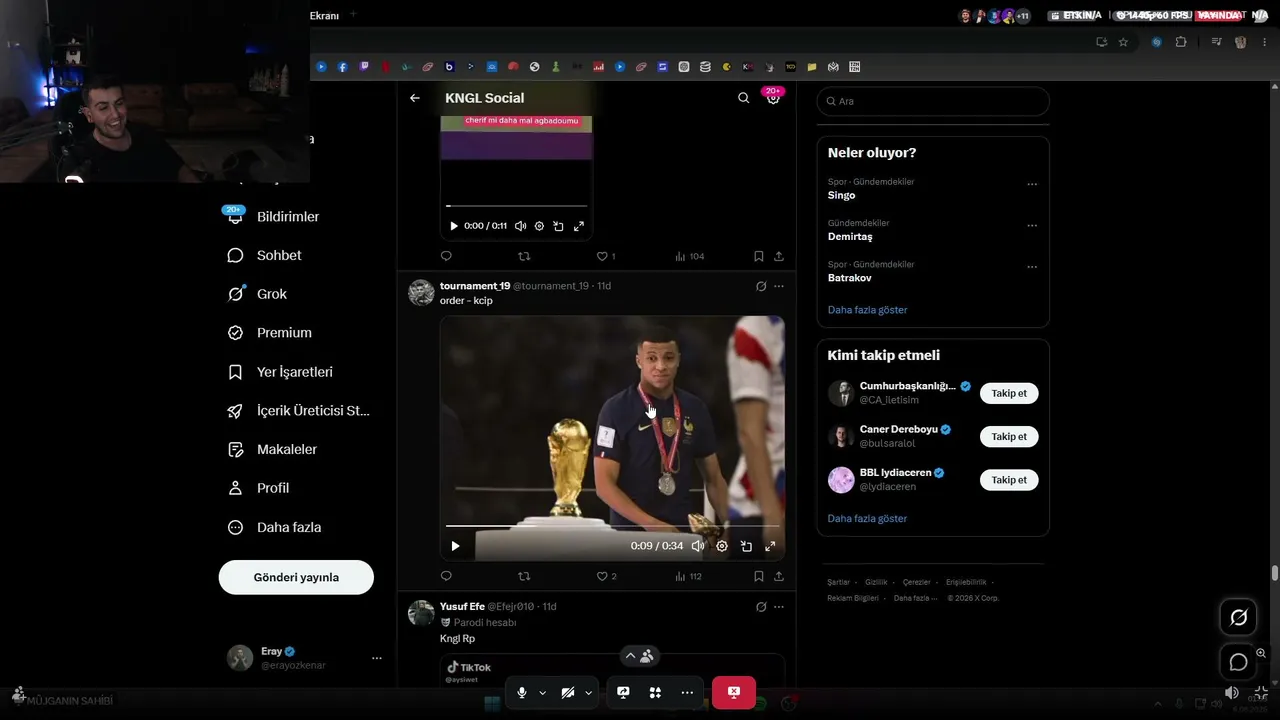
Task: Reply to tournament_19's post
Action: point(446,576)
